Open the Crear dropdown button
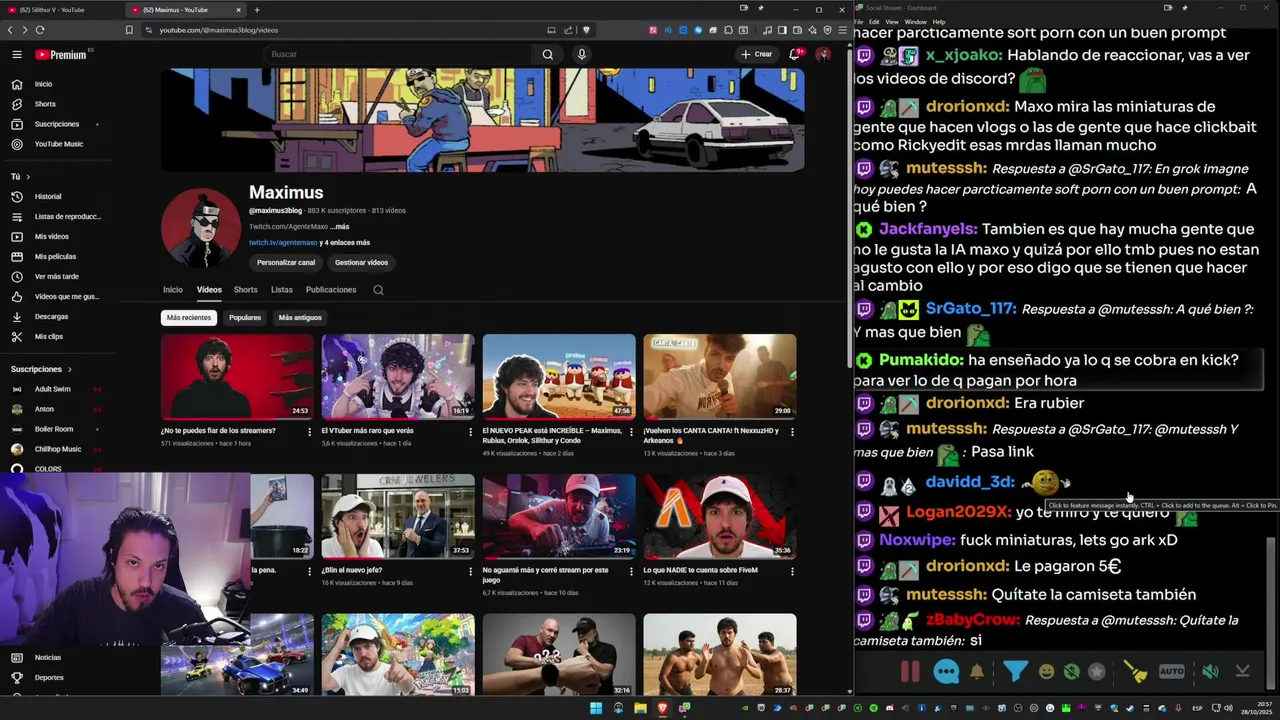 757,54
